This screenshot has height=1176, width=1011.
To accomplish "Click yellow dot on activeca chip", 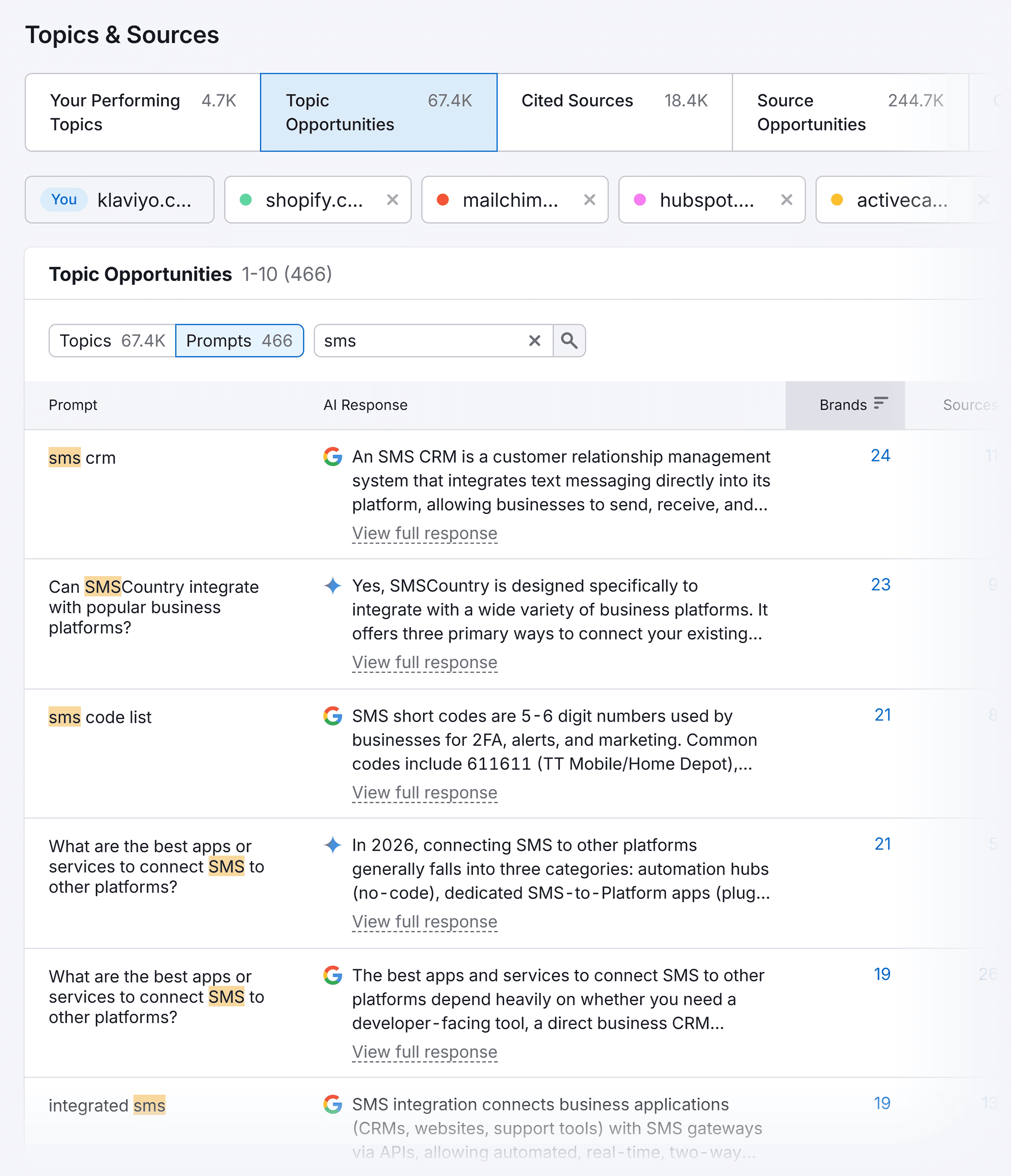I will 836,200.
